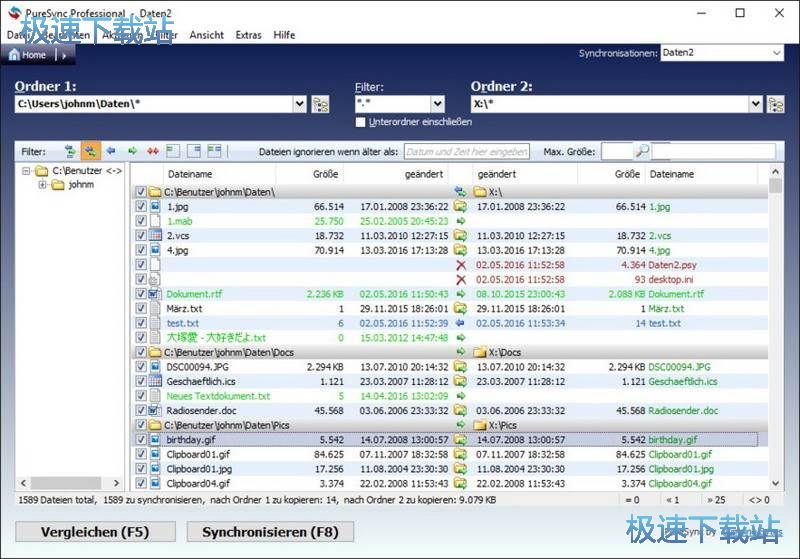
Task: Click the search text field beside magnifier
Action: click(x=713, y=151)
